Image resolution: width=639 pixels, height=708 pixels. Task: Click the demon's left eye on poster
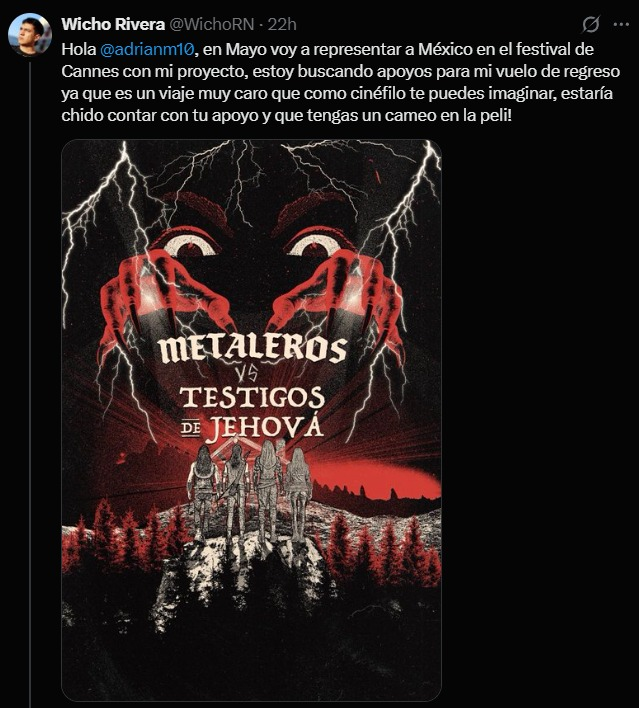click(x=189, y=247)
